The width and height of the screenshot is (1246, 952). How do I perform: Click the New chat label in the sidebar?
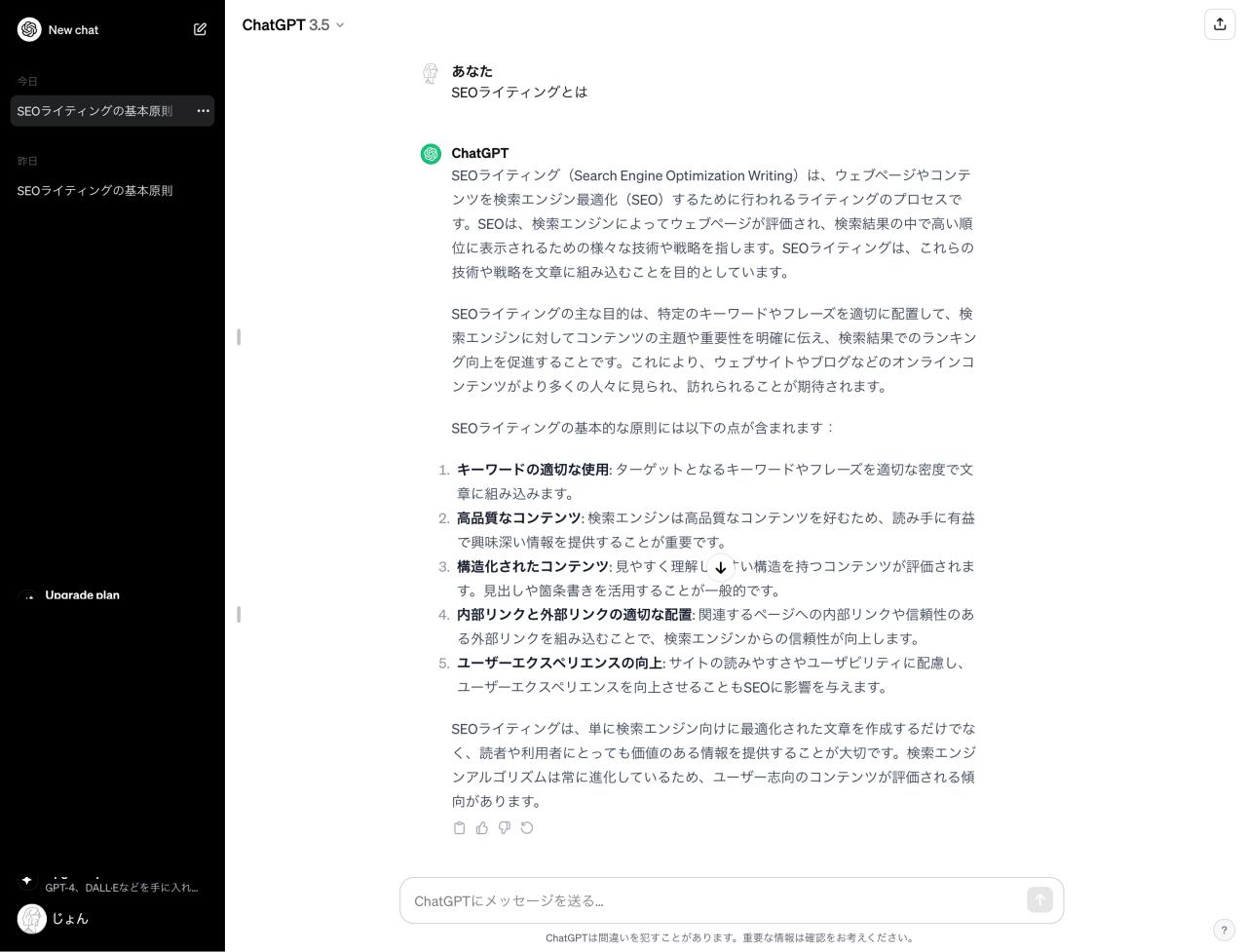pyautogui.click(x=74, y=30)
